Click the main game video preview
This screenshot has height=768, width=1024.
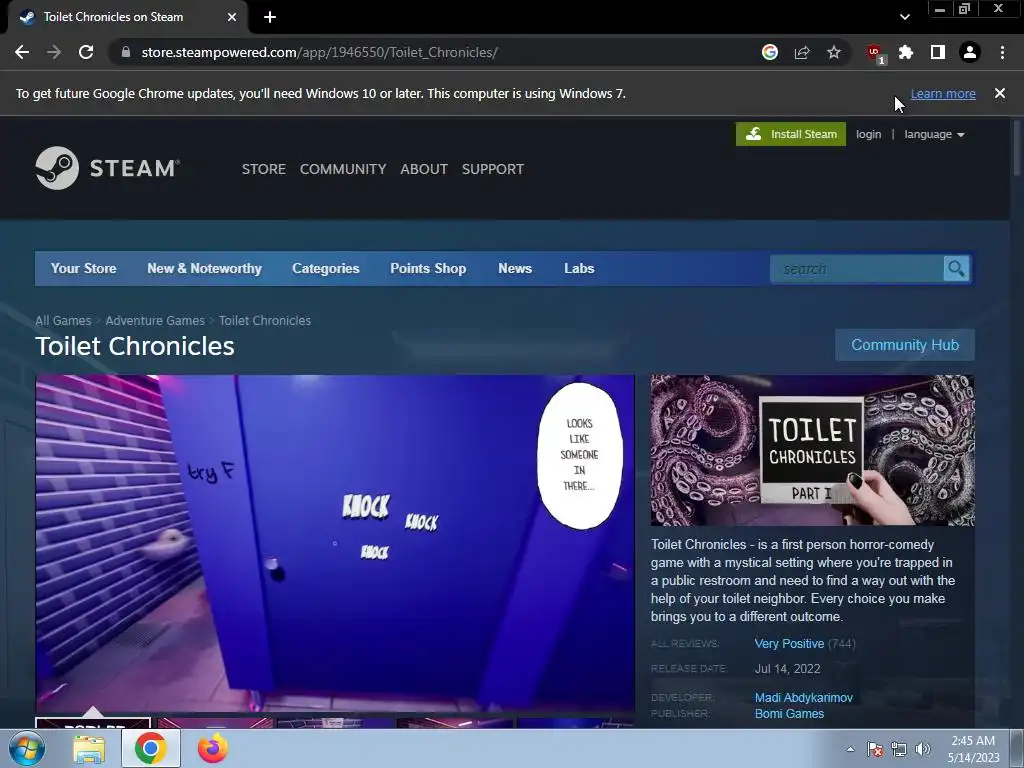[x=335, y=543]
